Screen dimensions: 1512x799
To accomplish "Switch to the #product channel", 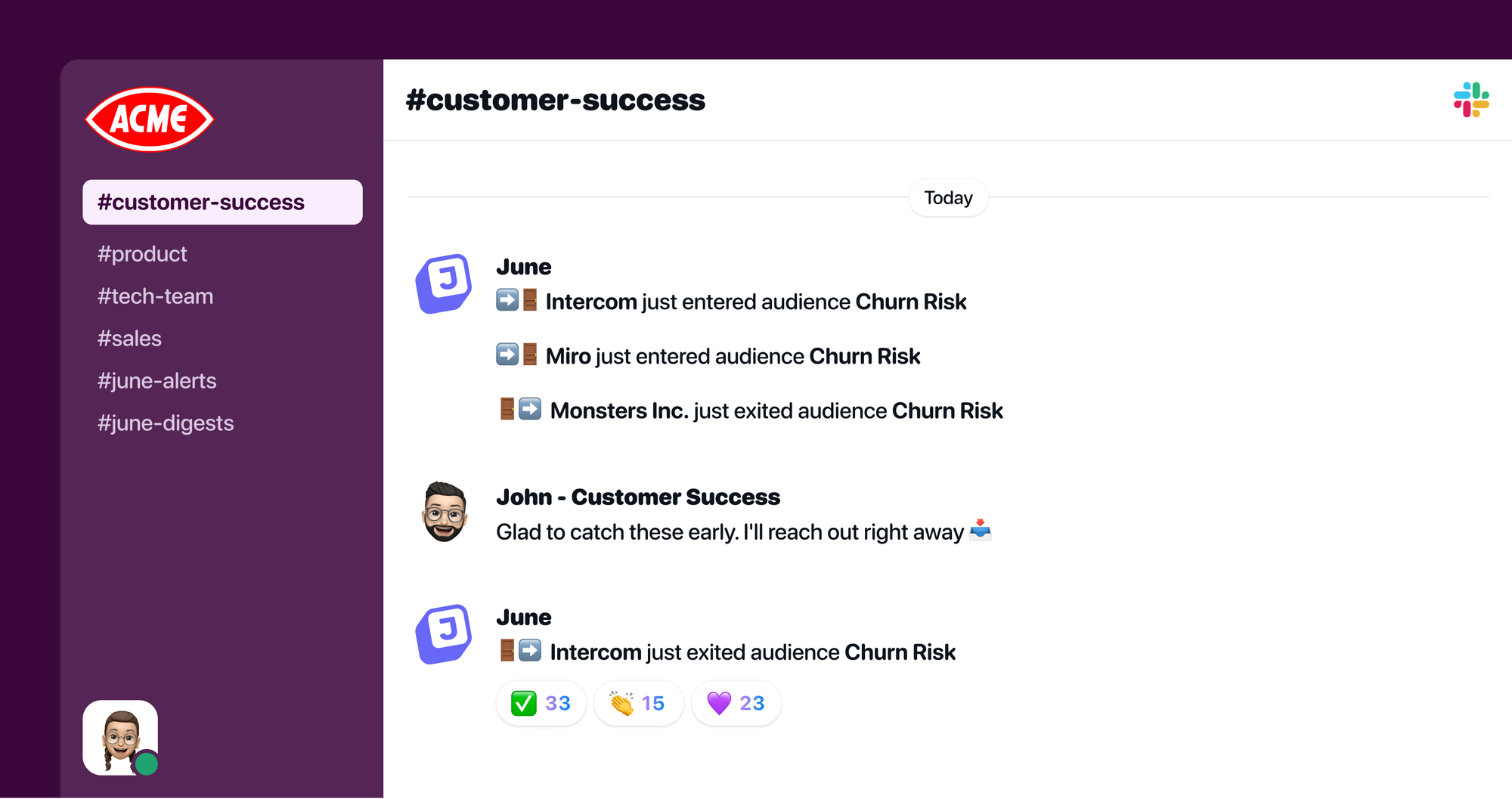I will tap(142, 254).
